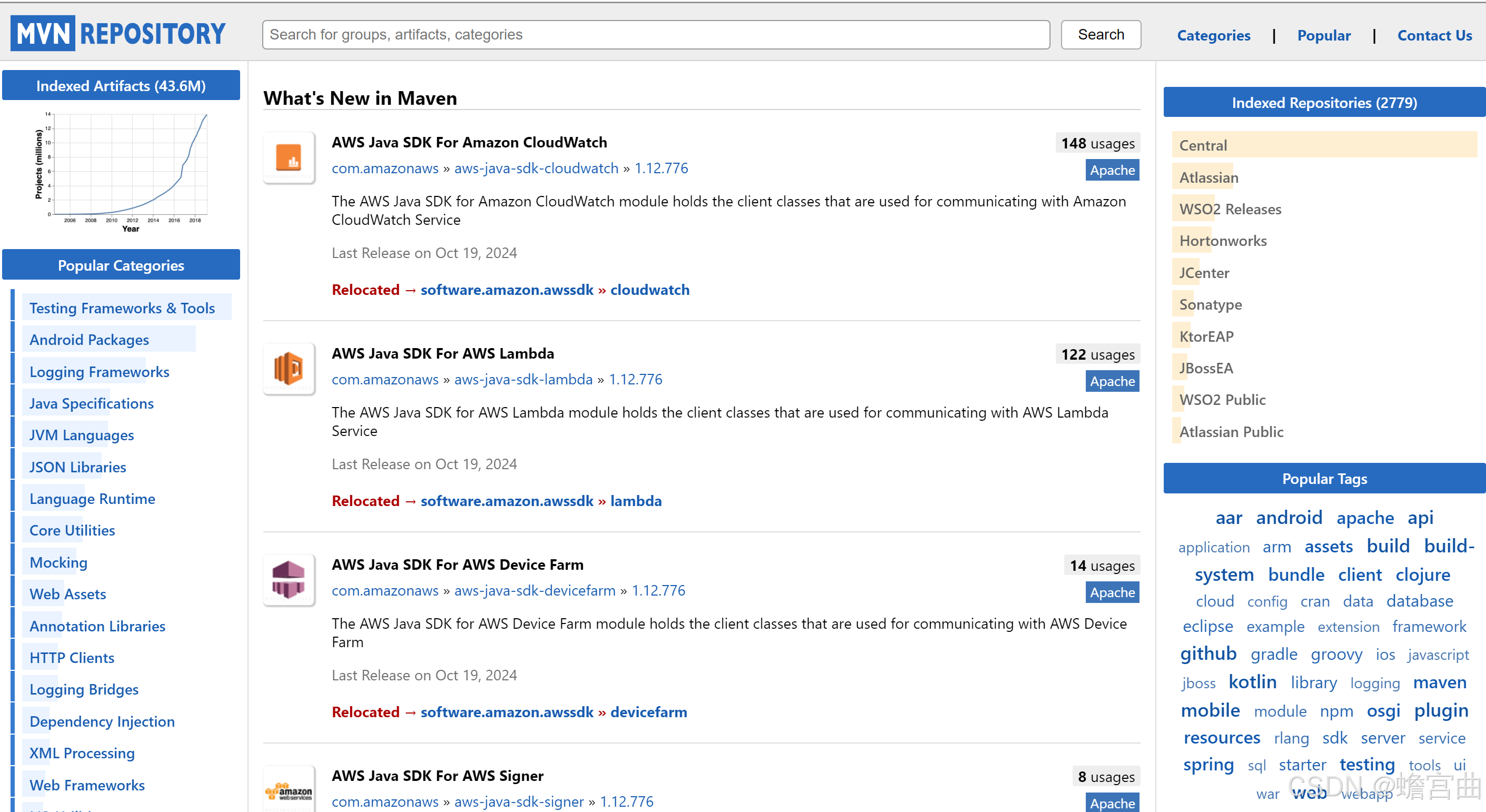Open the JBossEA repository
Screen dimensions: 1486x812
[1206, 368]
